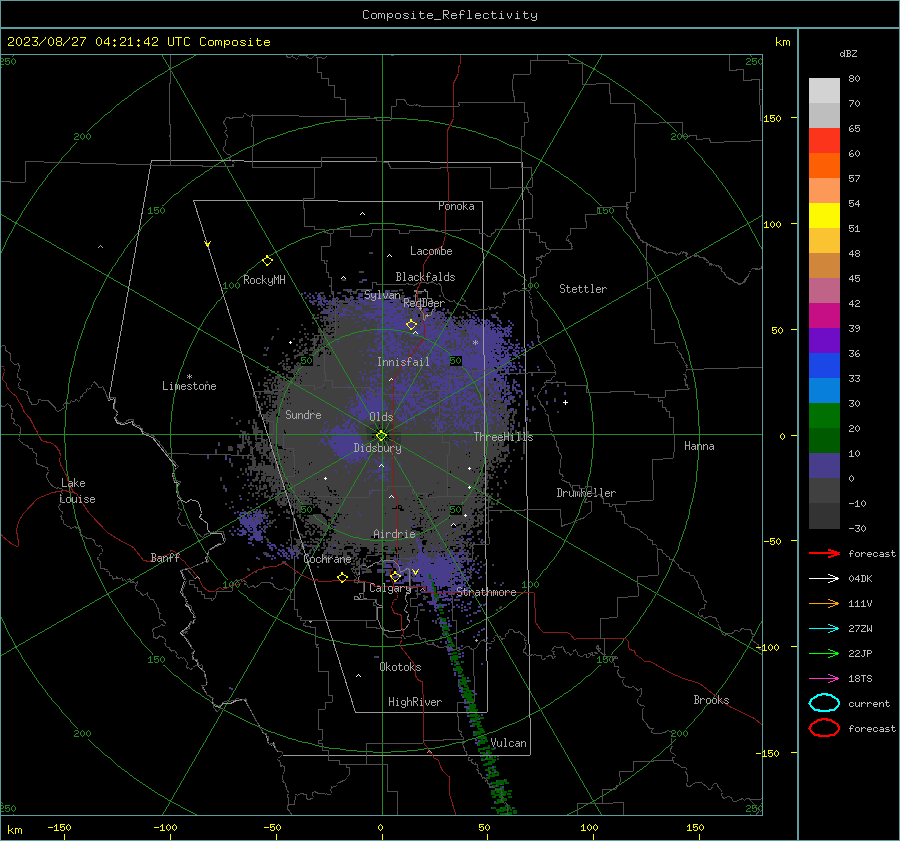Click the orange 111V arrow icon

[x=824, y=603]
